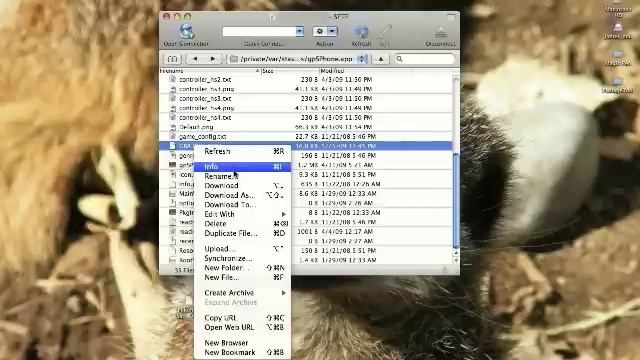
Task: Choose Duplicate File in the context menu
Action: pyautogui.click(x=242, y=233)
